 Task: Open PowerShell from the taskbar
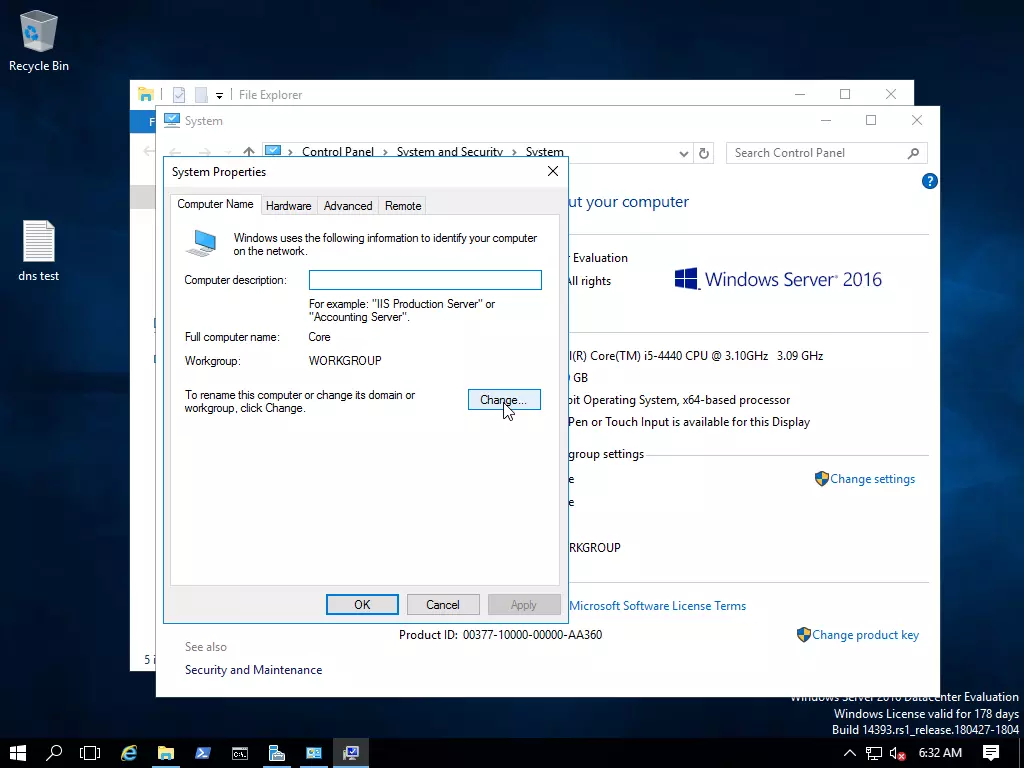(x=203, y=753)
